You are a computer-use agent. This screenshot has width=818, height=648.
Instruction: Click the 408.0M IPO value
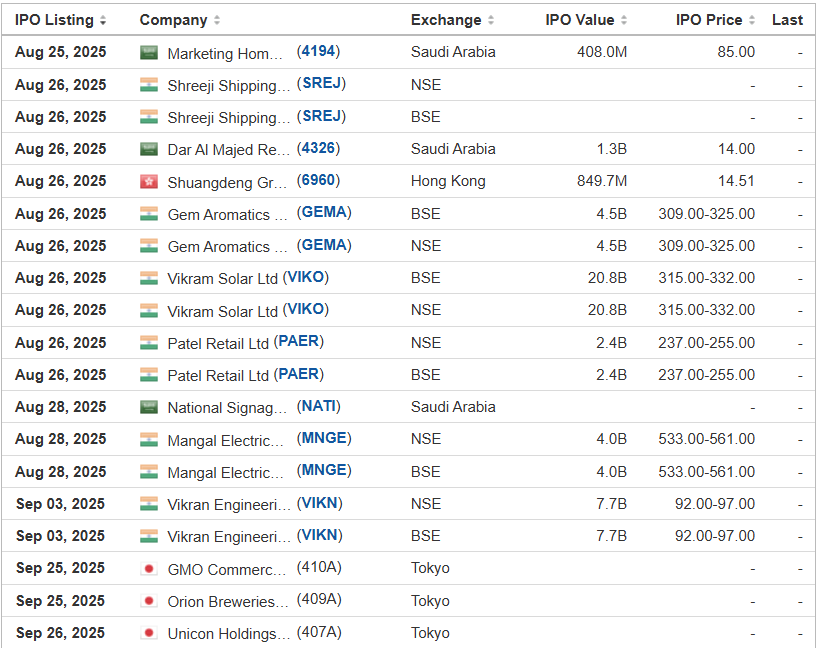click(x=602, y=52)
